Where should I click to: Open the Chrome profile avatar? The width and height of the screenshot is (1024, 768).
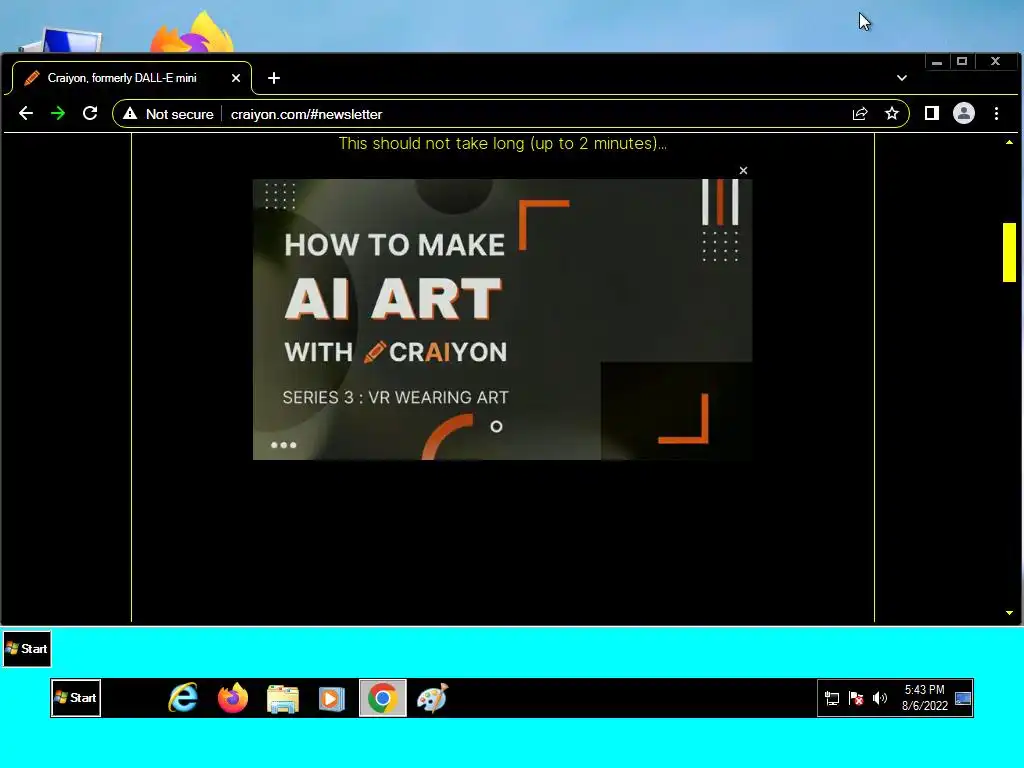(x=963, y=114)
